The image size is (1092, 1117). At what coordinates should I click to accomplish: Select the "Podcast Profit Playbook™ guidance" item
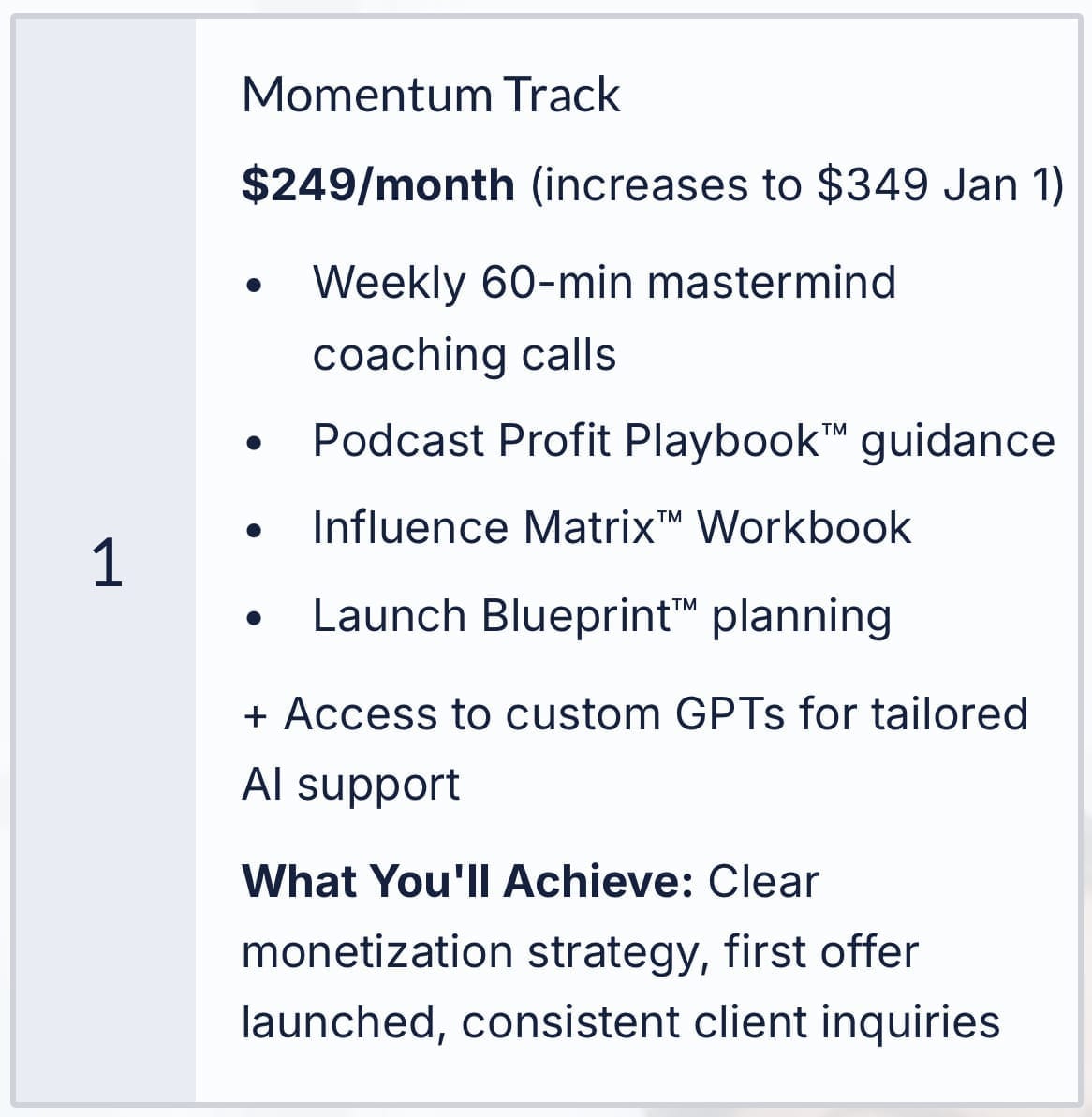pos(684,440)
